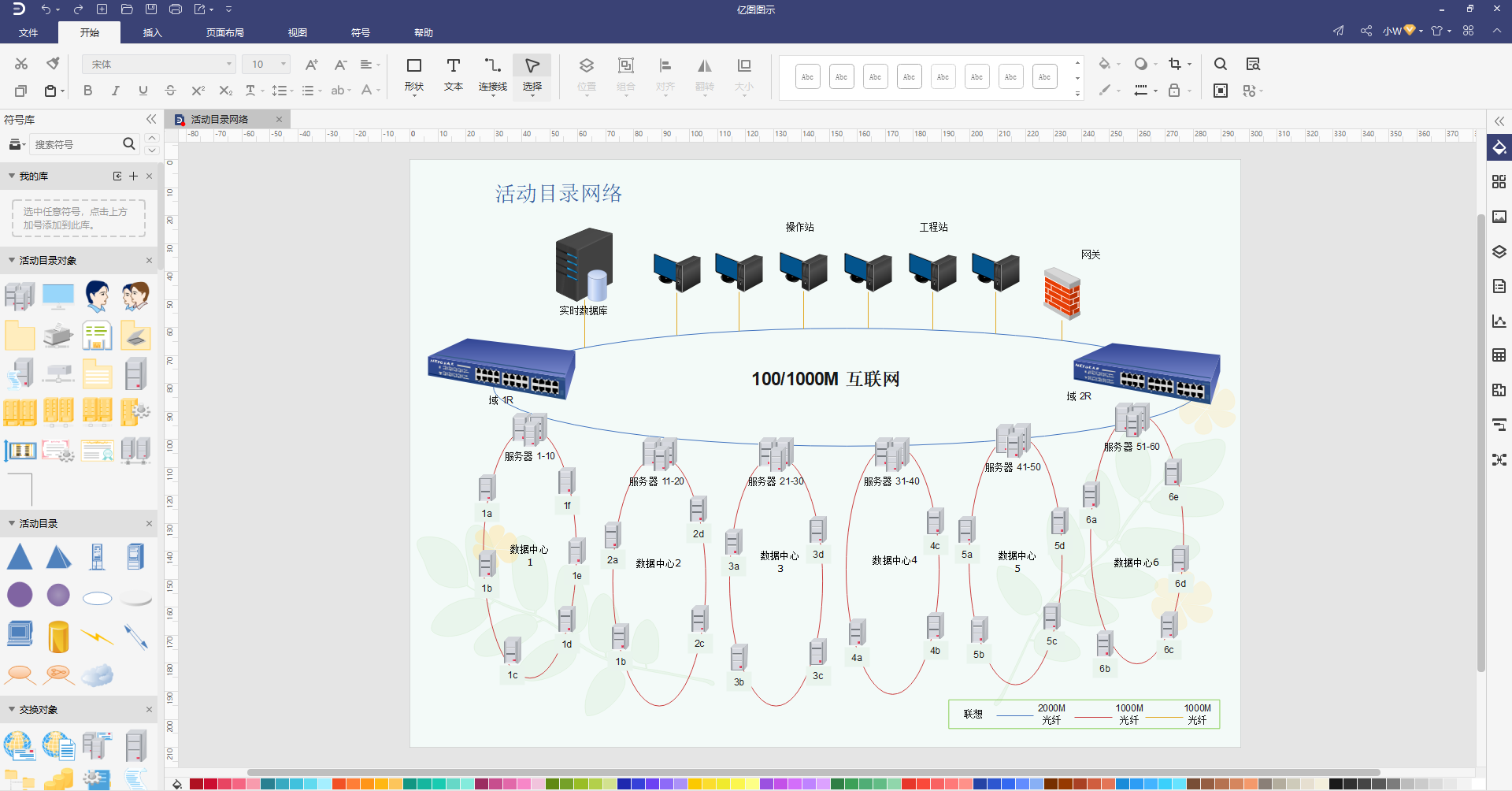
Task: Toggle Italic formatting
Action: tap(115, 91)
